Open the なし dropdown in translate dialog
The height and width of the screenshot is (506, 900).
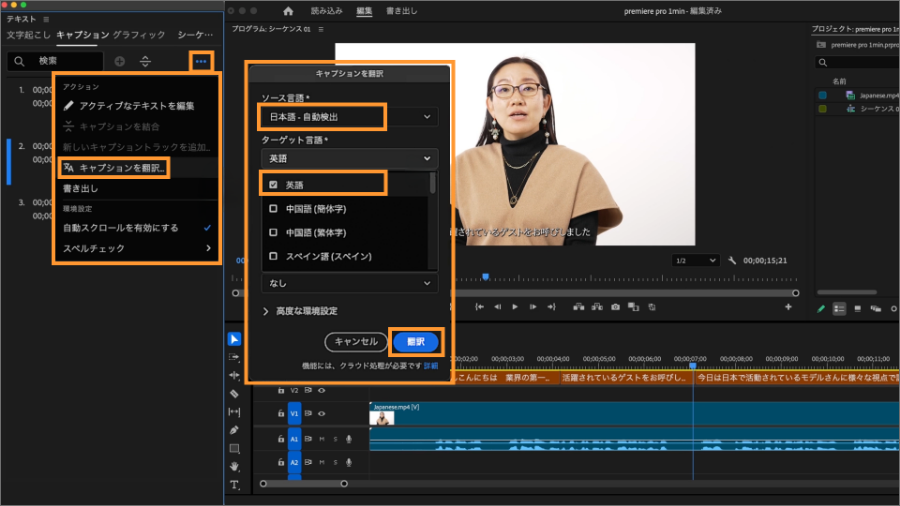(349, 283)
